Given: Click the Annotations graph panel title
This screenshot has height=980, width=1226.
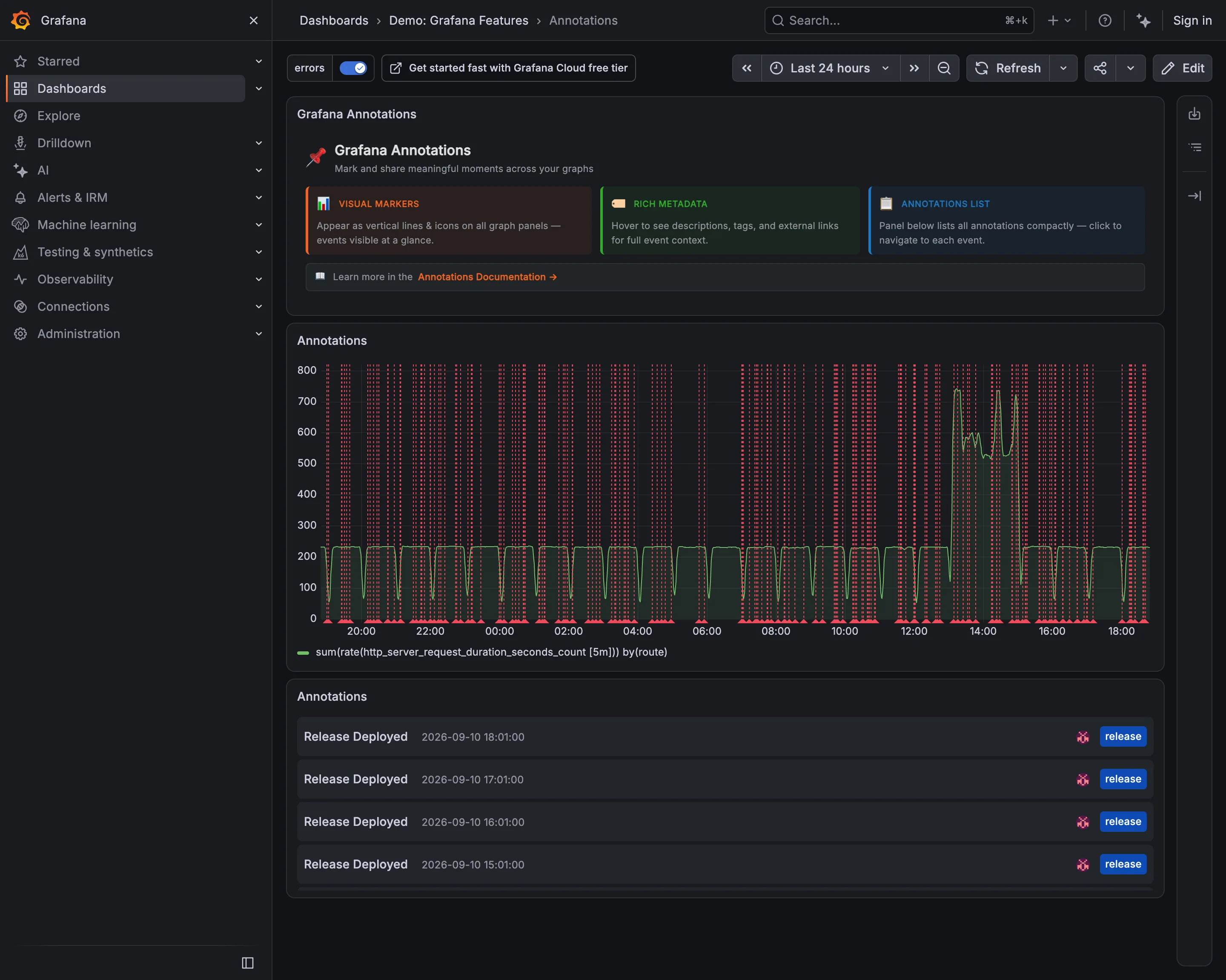Looking at the screenshot, I should coord(332,341).
